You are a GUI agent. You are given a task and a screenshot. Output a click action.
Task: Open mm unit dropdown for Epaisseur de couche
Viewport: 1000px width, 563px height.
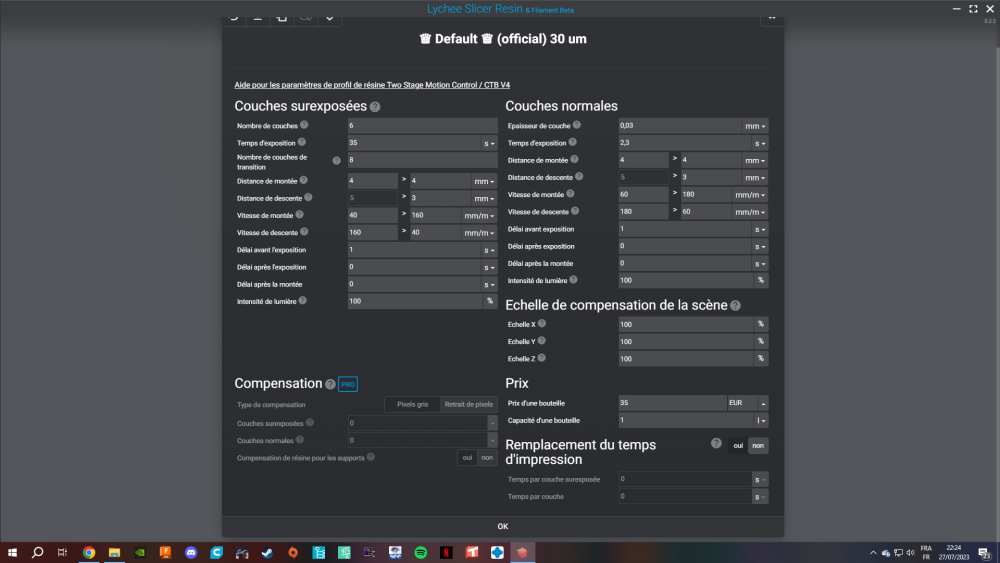(755, 126)
